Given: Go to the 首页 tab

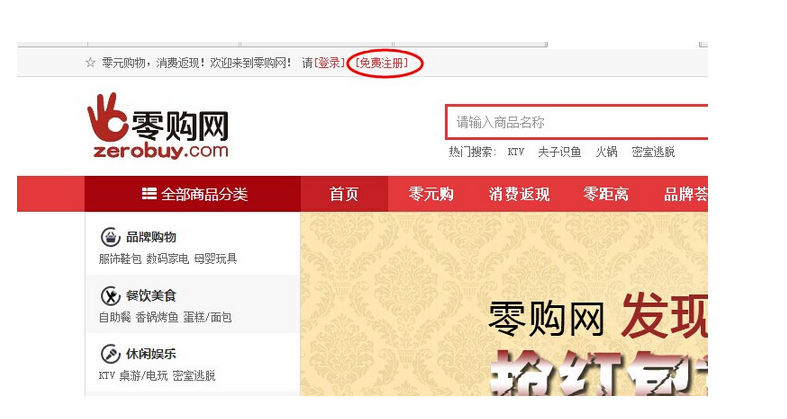Looking at the screenshot, I should click(344, 194).
